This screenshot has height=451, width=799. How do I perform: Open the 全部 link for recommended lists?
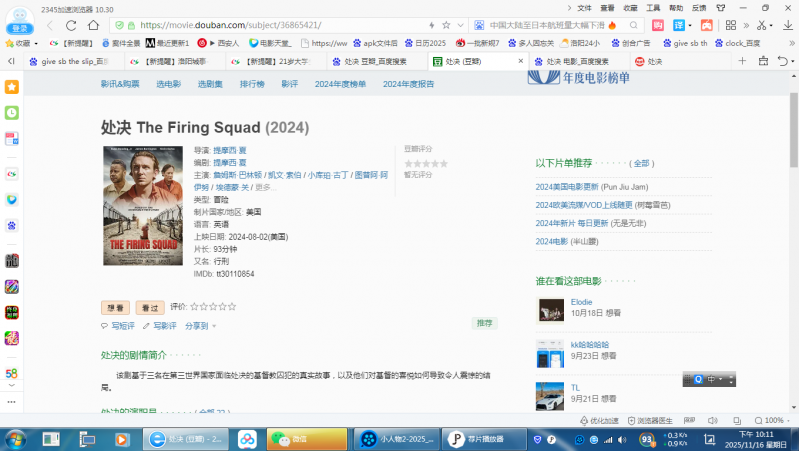click(642, 164)
